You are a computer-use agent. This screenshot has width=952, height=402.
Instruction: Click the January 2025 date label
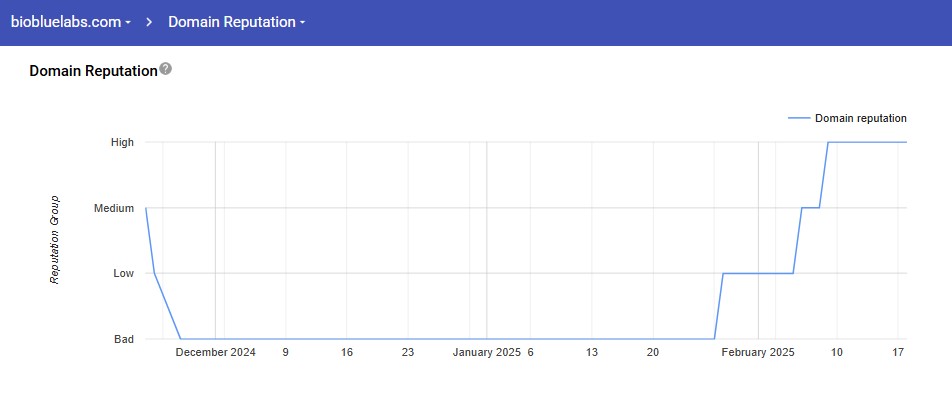pos(486,352)
